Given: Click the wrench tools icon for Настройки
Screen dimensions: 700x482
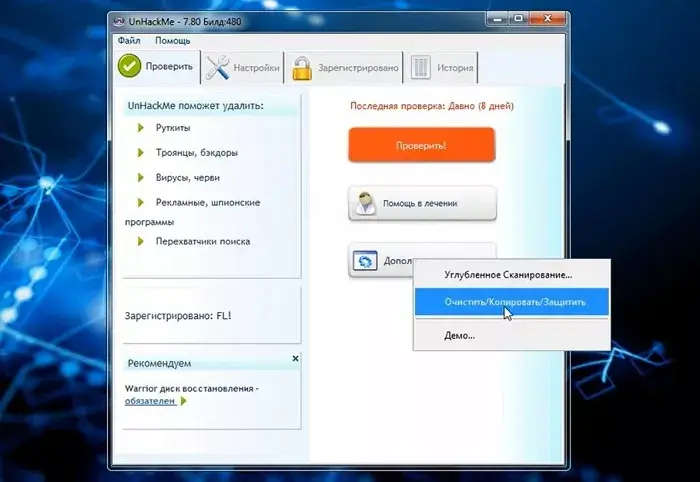Looking at the screenshot, I should pos(218,67).
